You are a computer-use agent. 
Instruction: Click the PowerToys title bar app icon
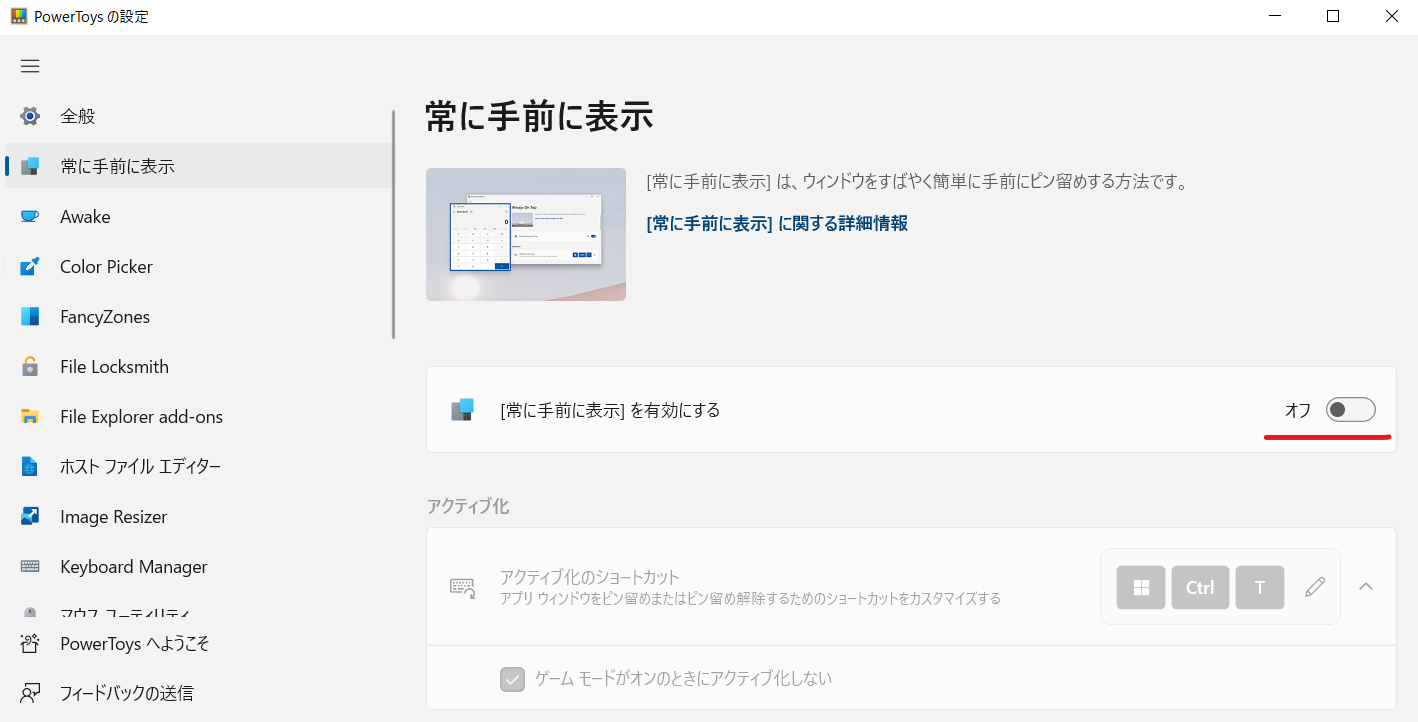(18, 16)
